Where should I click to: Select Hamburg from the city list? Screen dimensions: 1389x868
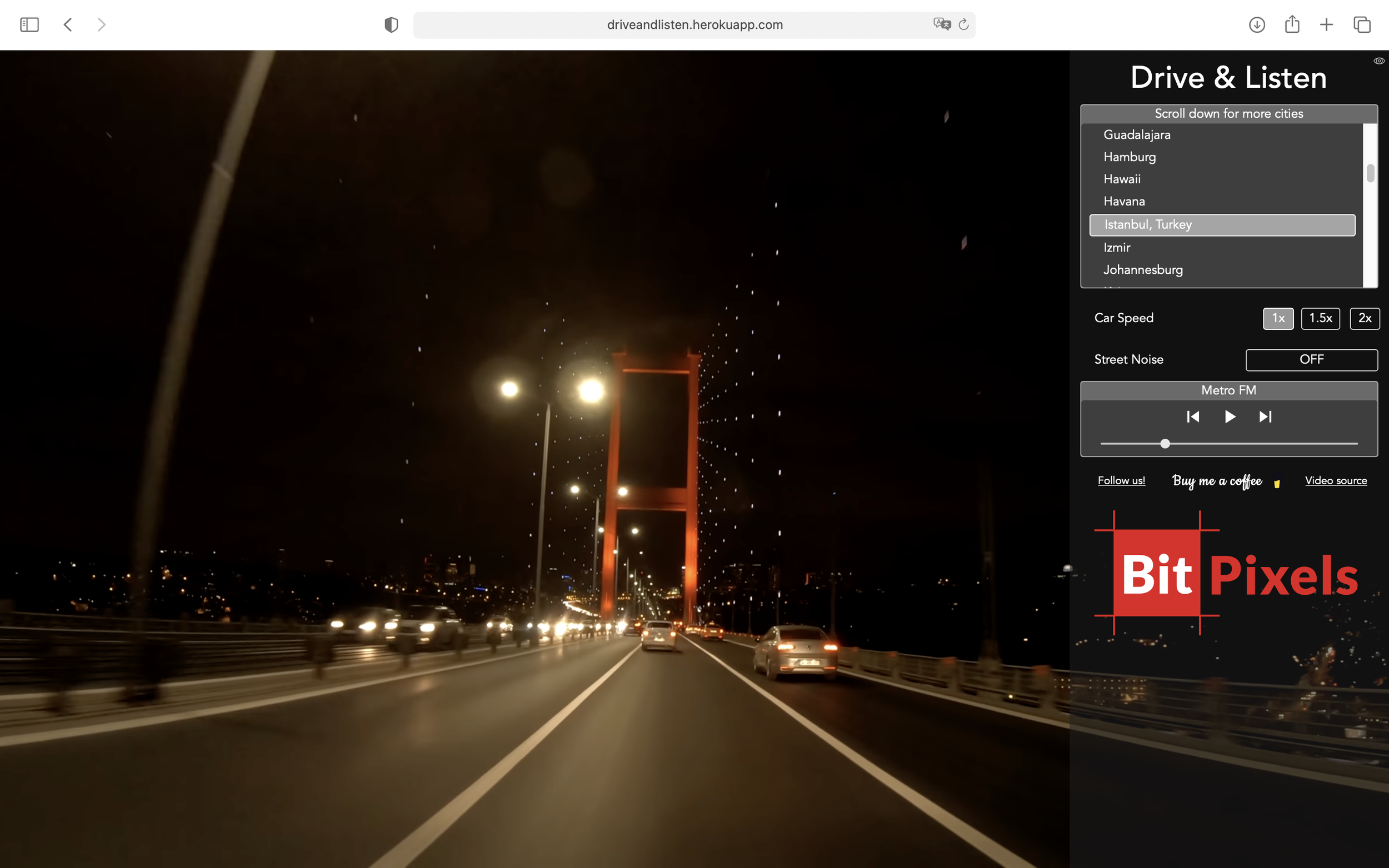click(x=1130, y=157)
